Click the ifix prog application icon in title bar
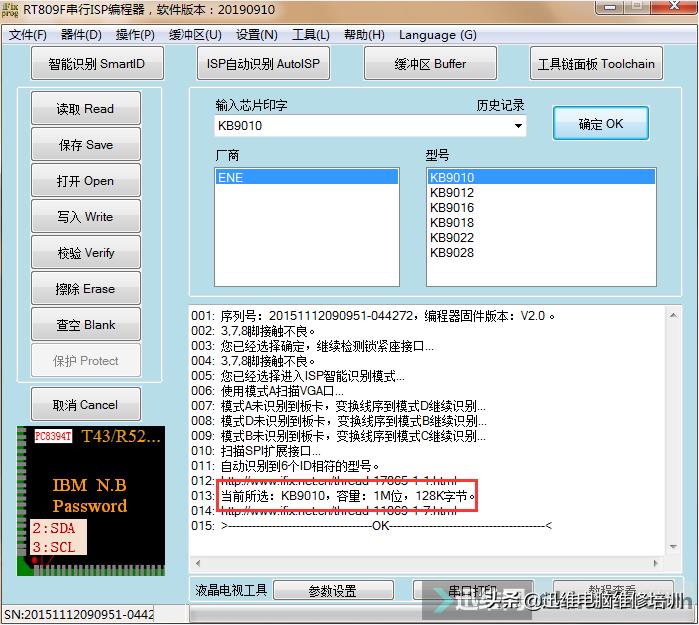Screen dimensions: 699x625 [x=10, y=9]
